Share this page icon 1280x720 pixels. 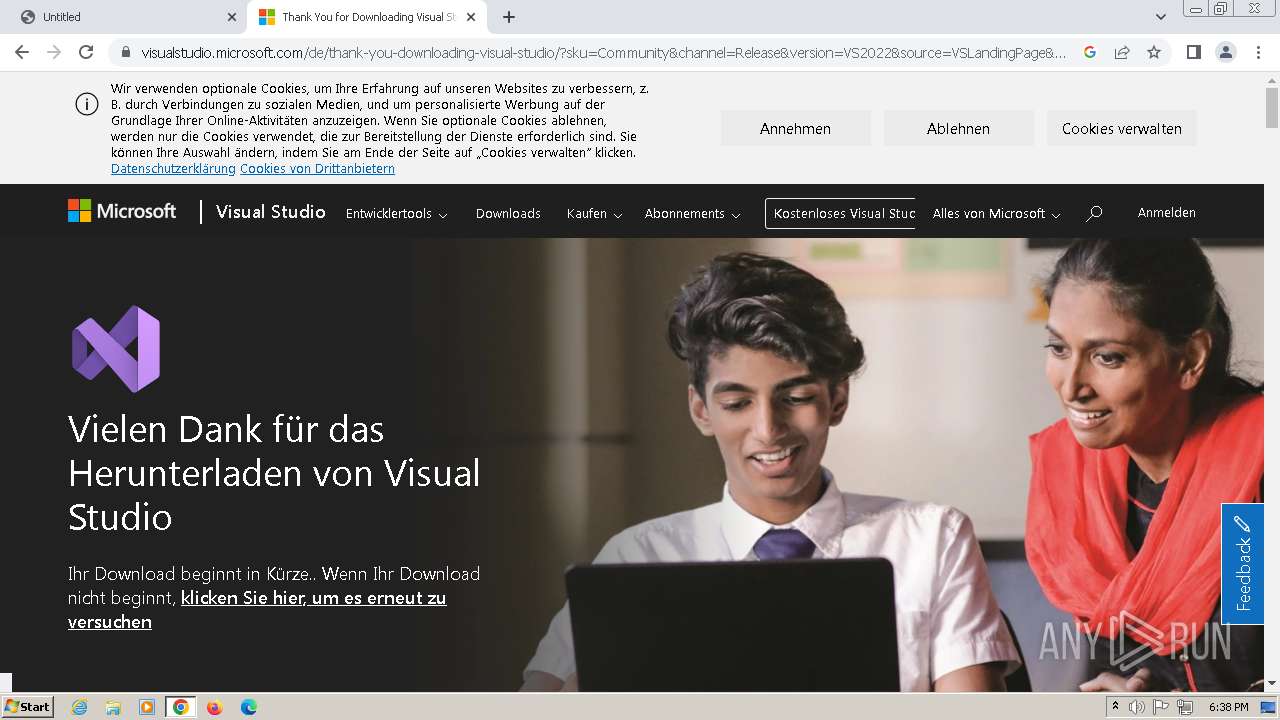click(1122, 52)
